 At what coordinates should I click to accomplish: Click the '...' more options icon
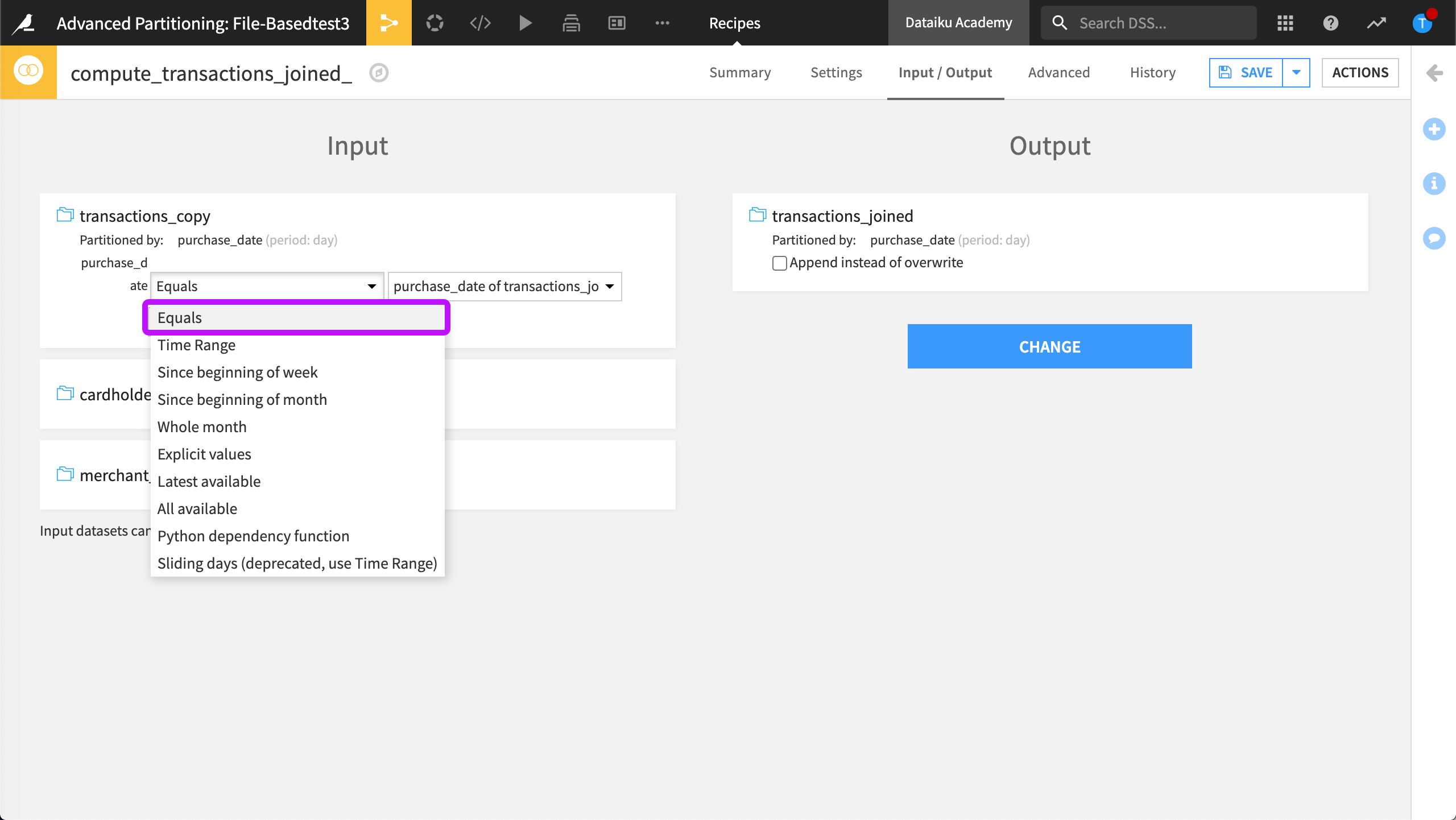pyautogui.click(x=661, y=23)
